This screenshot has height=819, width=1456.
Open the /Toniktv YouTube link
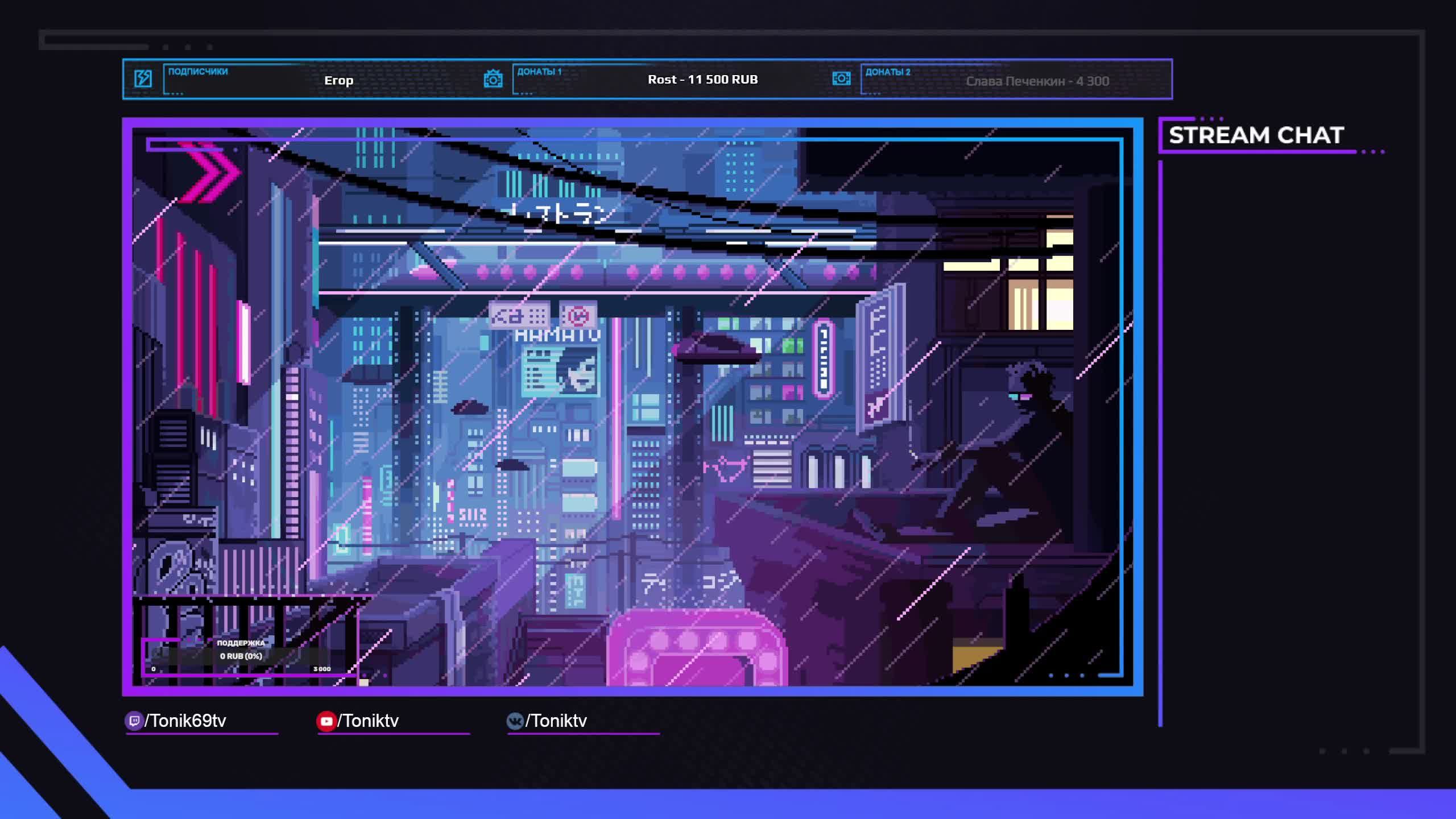click(x=368, y=721)
